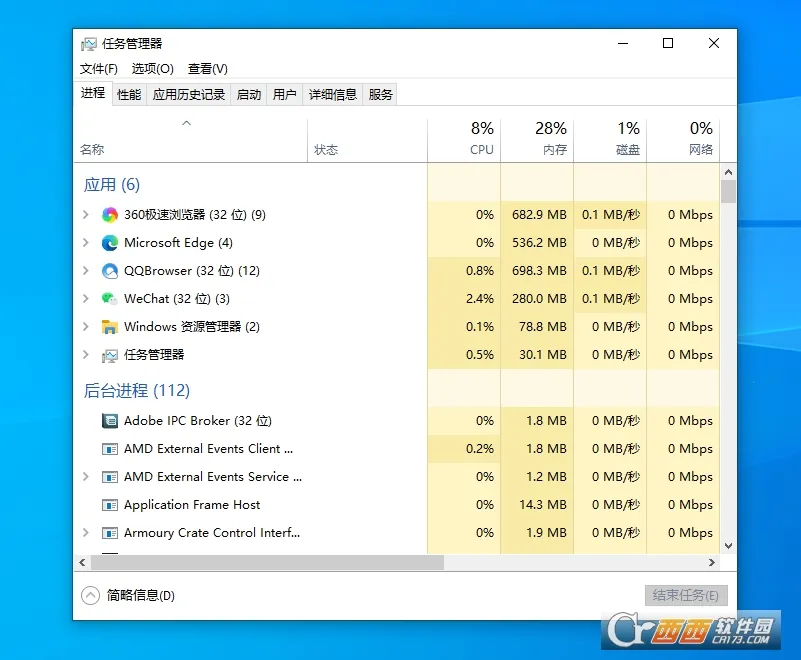Viewport: 801px width, 660px height.
Task: Click the Windows 资源管理器 folder icon
Action: tap(110, 327)
